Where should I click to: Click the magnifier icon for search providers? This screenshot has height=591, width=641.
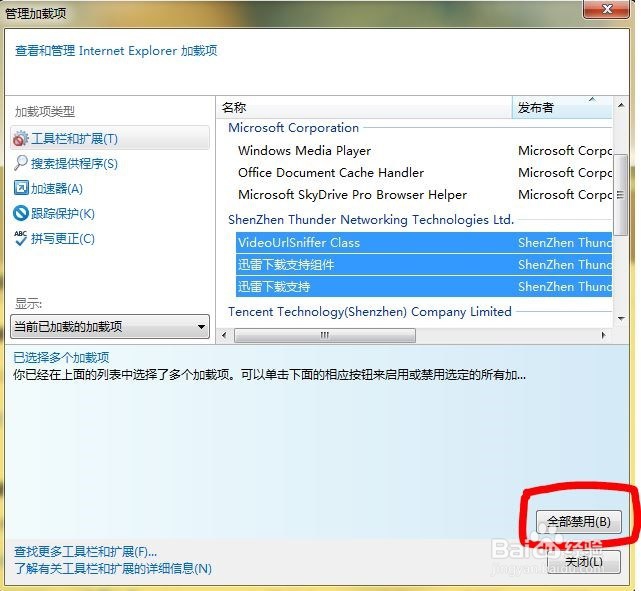pos(20,163)
